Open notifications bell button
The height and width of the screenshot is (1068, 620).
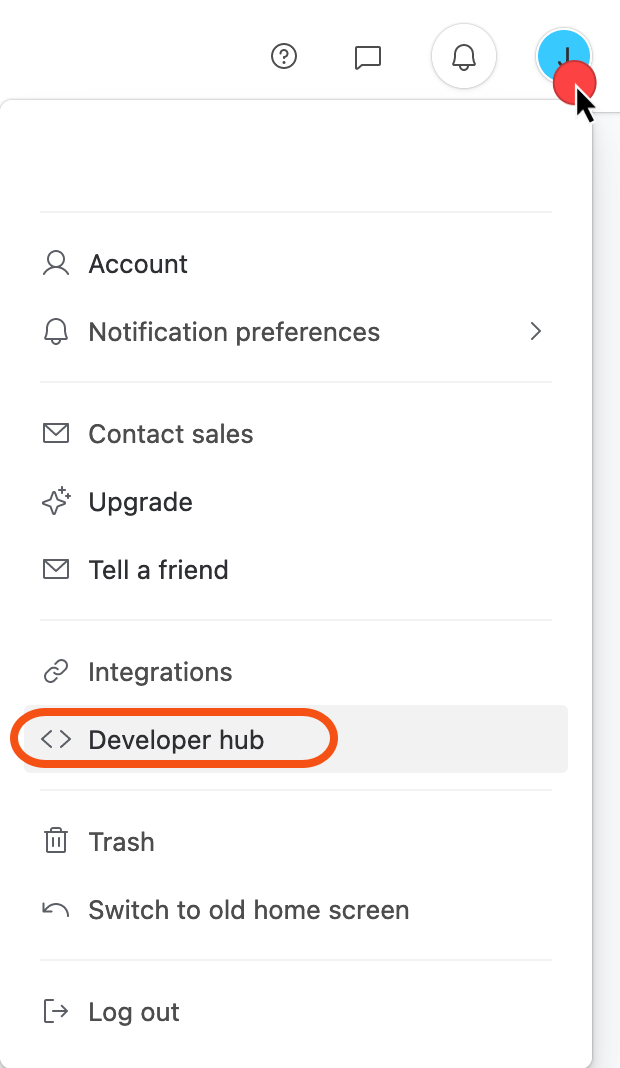(464, 57)
